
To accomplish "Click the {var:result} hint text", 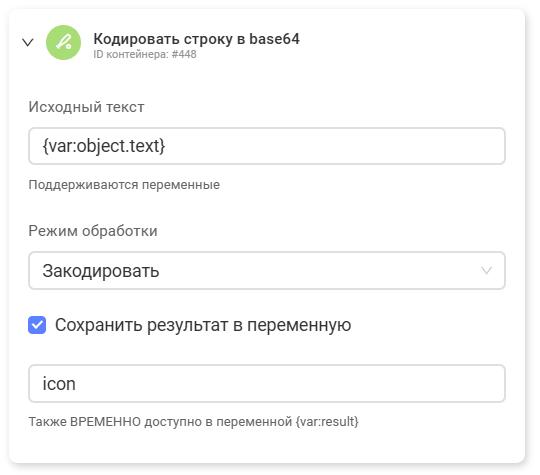I will [327, 421].
